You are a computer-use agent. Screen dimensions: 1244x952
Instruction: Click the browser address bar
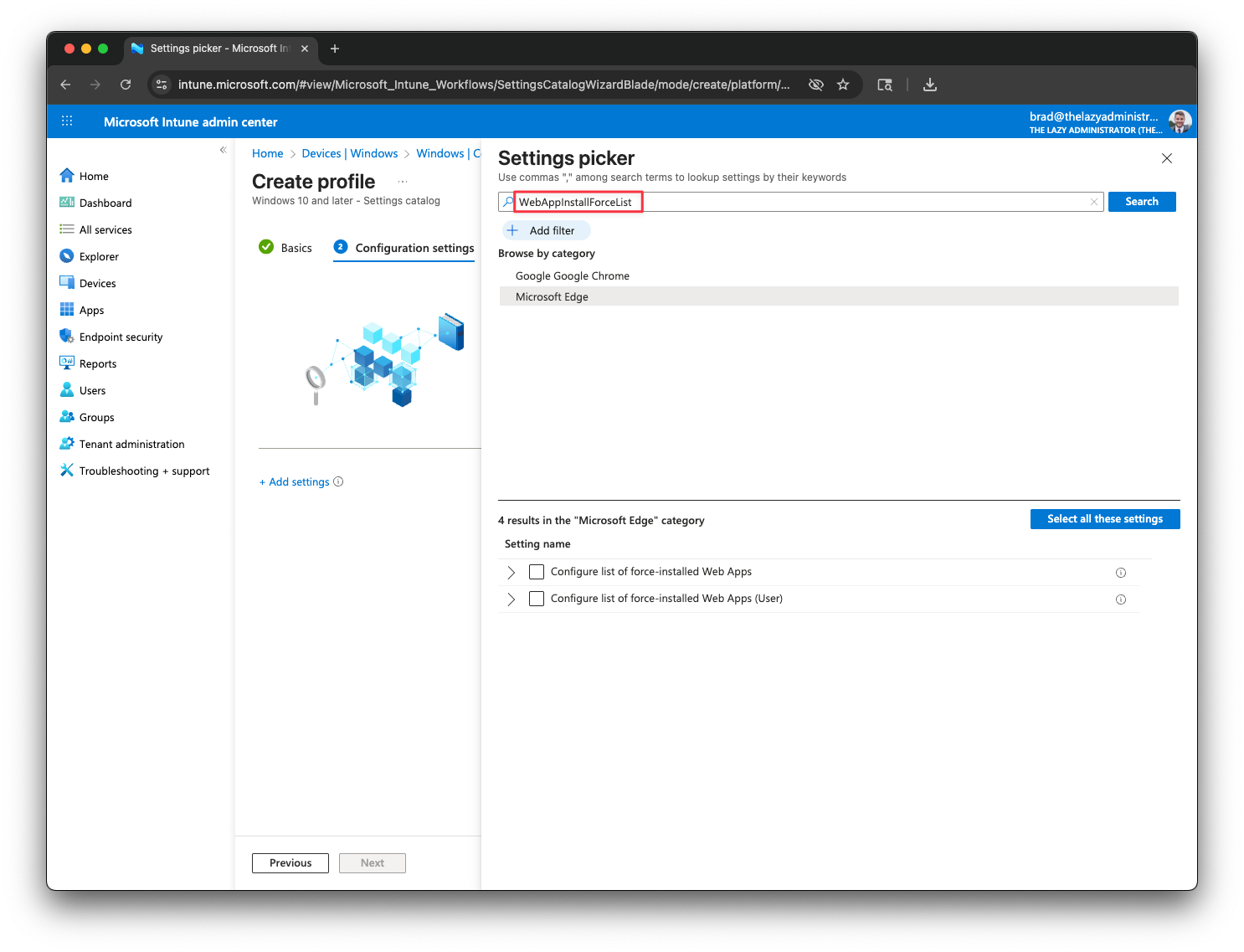click(x=484, y=85)
